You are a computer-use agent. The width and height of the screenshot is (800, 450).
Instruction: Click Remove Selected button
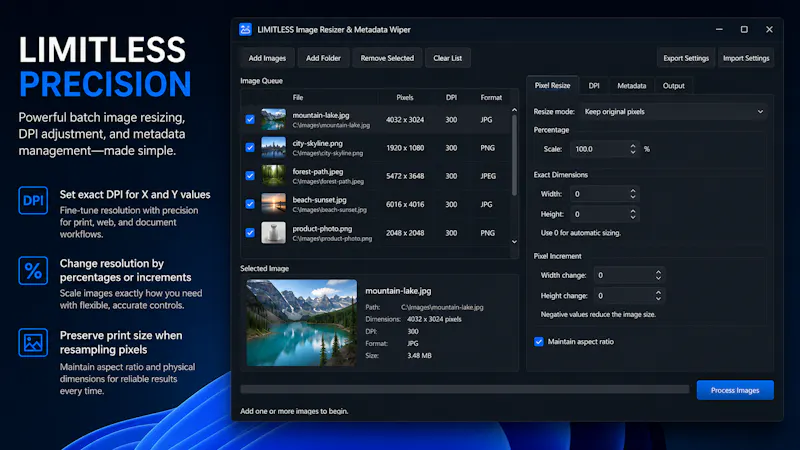(387, 58)
